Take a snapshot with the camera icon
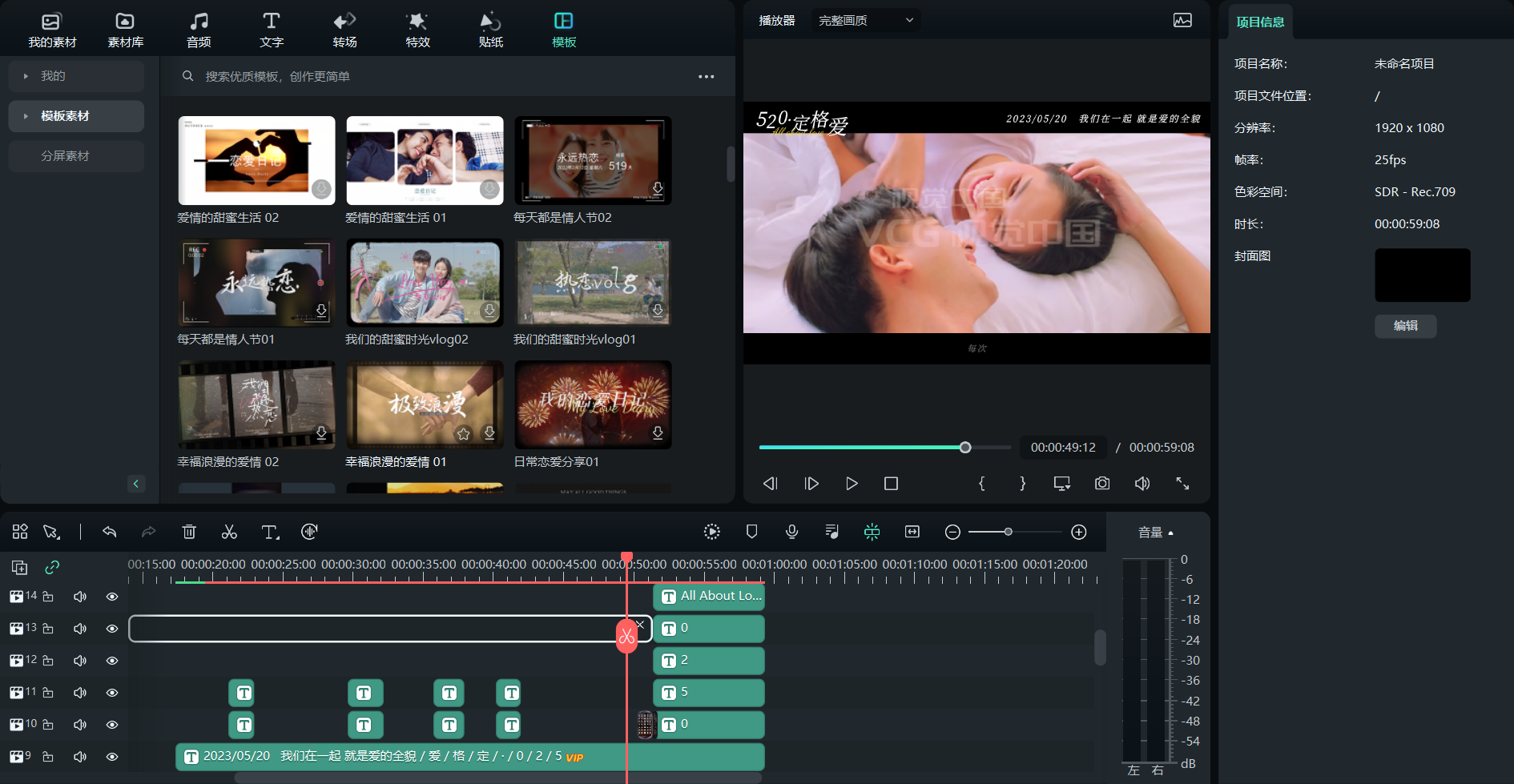 (1102, 484)
